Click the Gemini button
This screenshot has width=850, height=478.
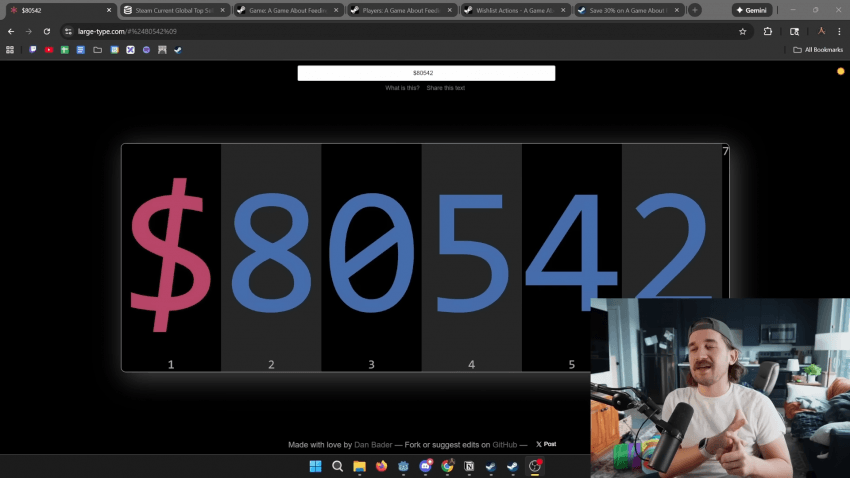coord(752,10)
